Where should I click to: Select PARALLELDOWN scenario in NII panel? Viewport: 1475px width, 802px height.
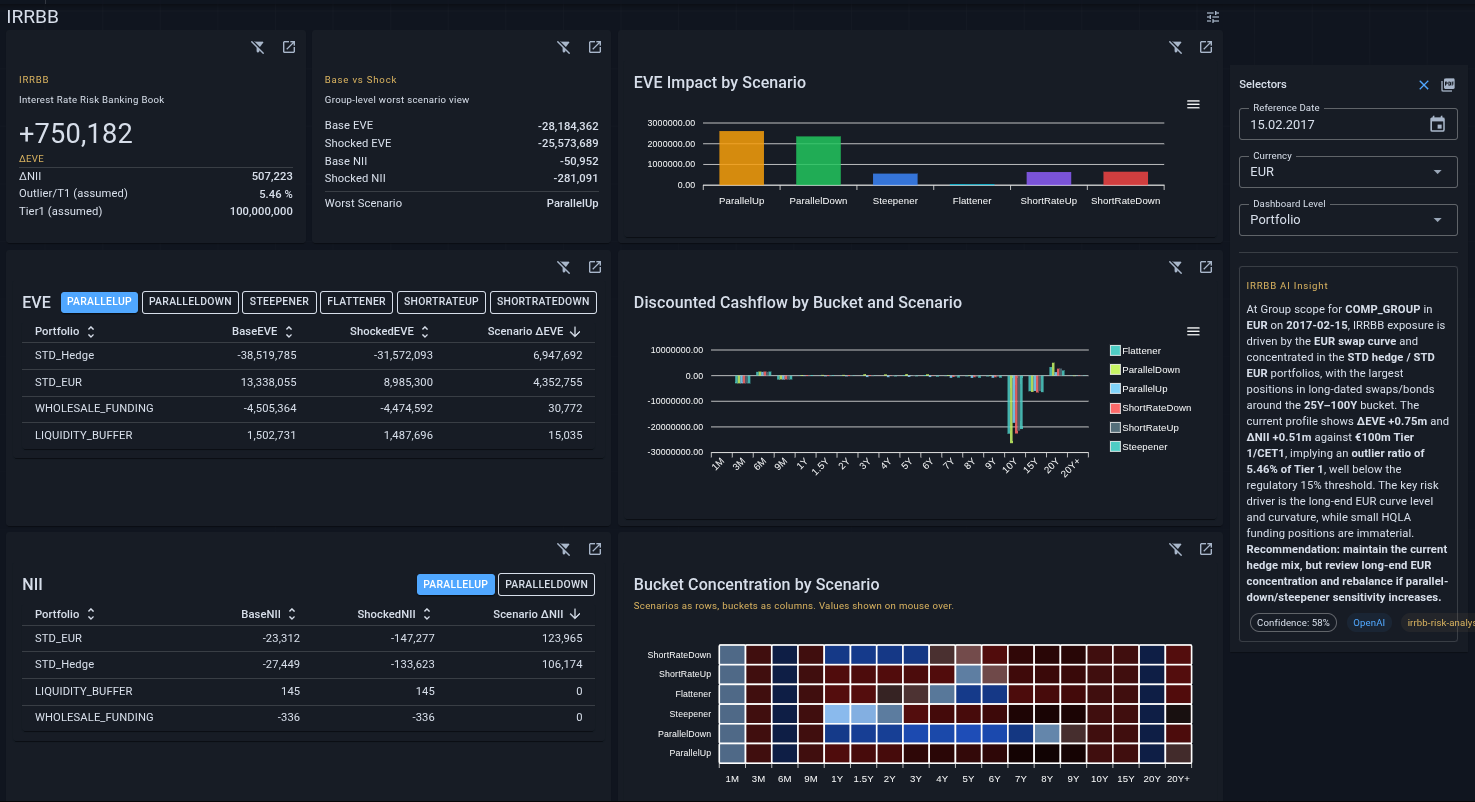546,584
